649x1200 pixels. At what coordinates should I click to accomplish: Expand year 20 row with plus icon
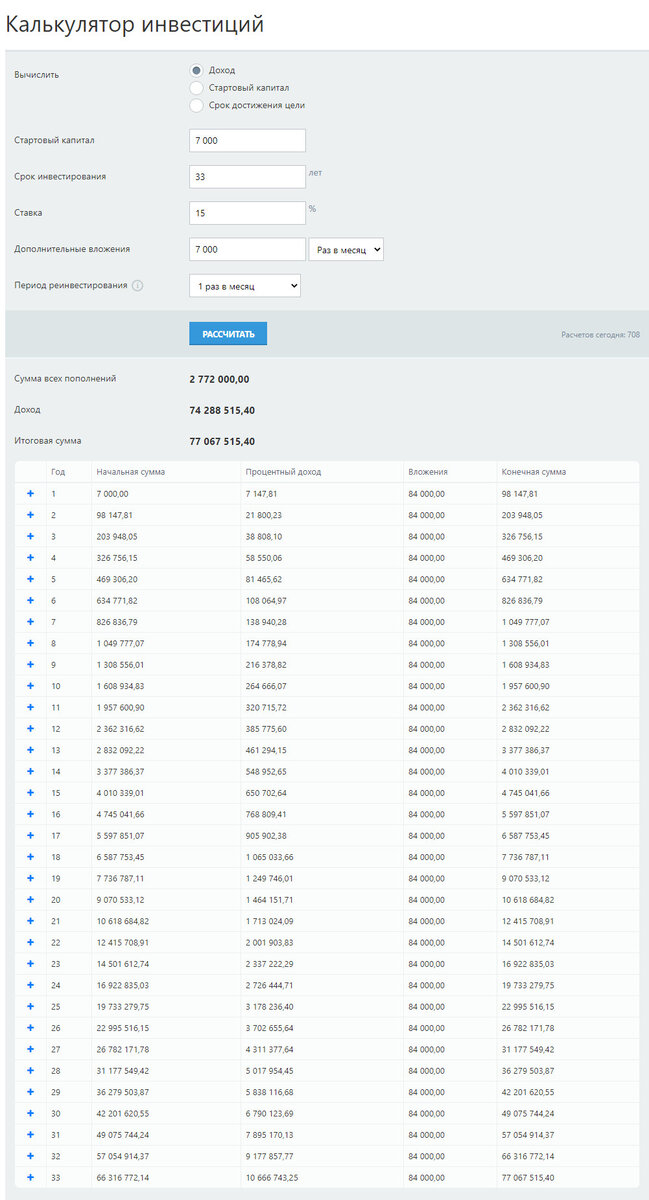[30, 900]
